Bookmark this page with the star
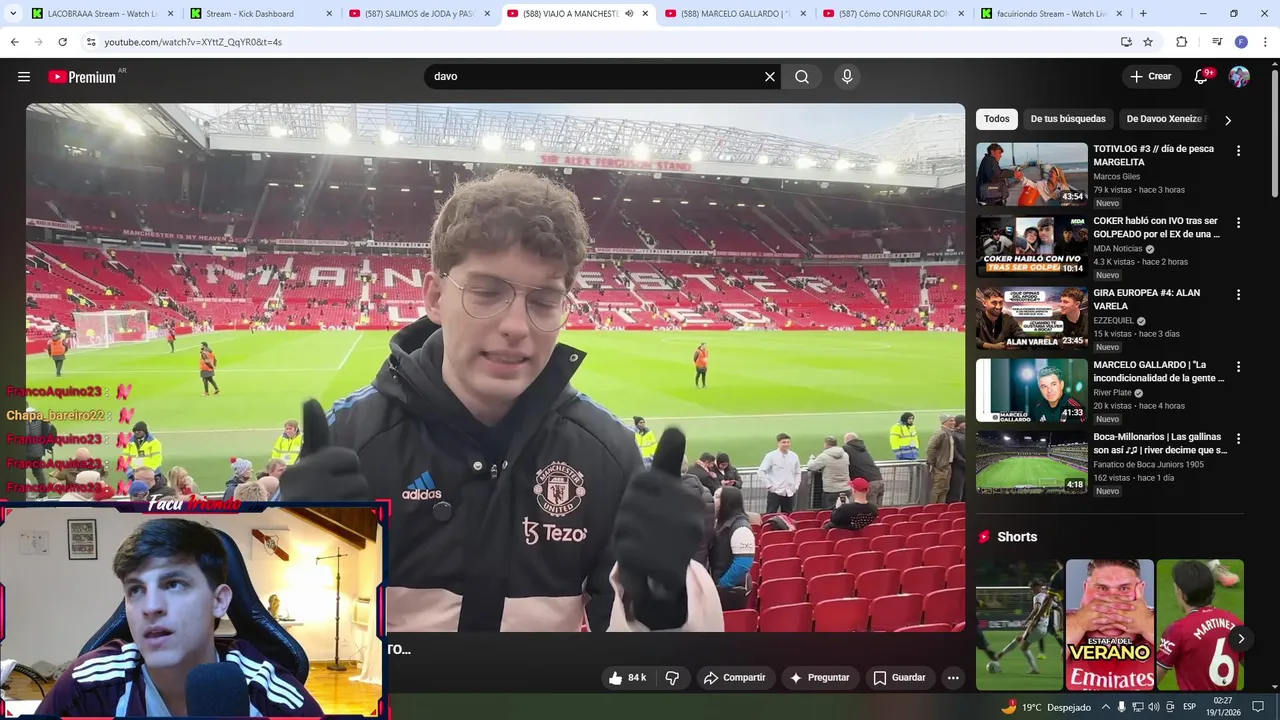The height and width of the screenshot is (720, 1280). 1148,42
